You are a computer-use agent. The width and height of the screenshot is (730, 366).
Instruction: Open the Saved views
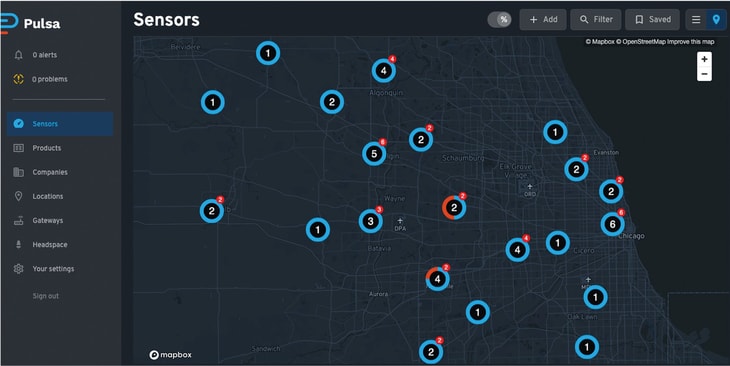pyautogui.click(x=653, y=20)
